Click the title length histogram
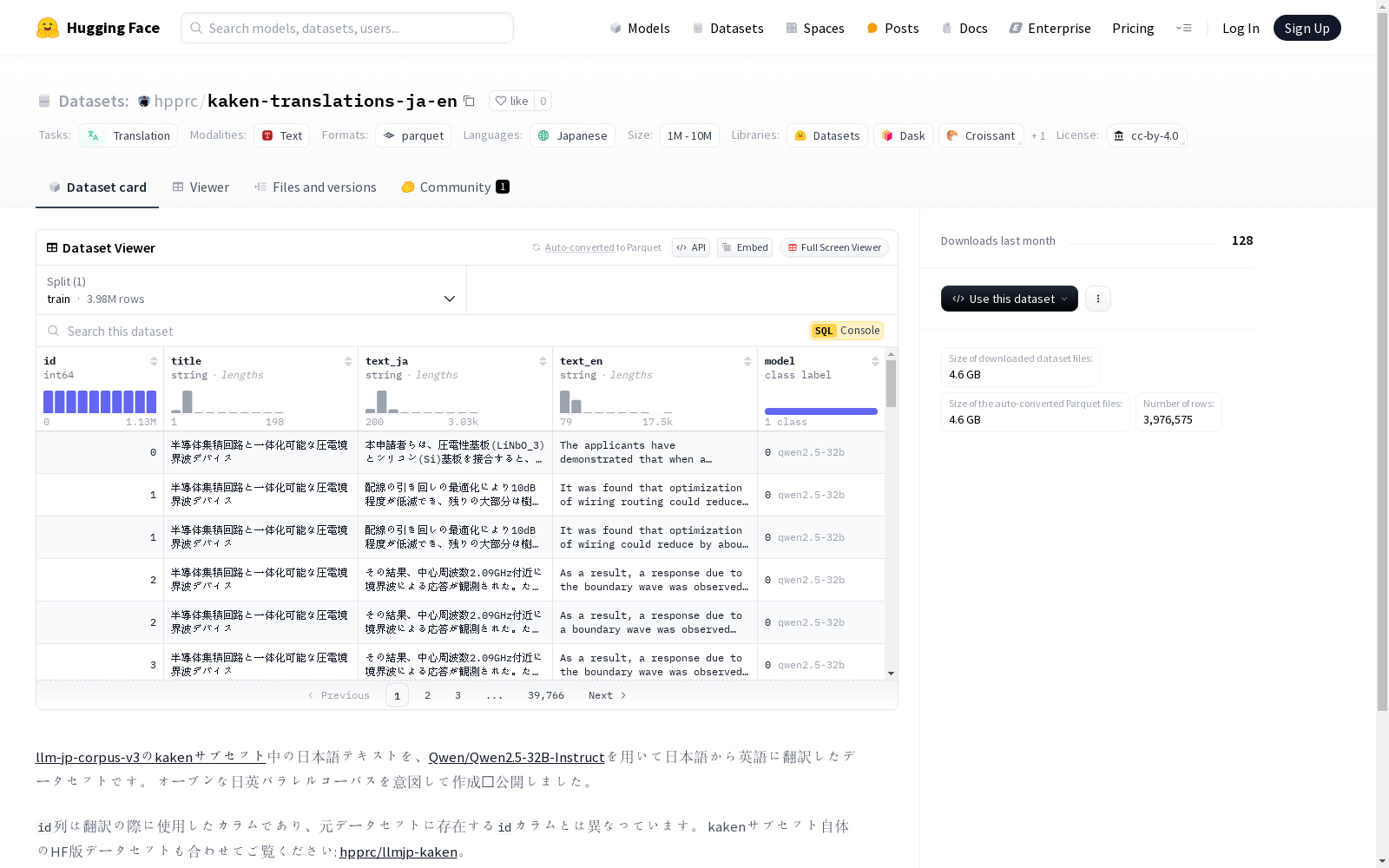Viewport: 1389px width, 868px height. coord(227,402)
